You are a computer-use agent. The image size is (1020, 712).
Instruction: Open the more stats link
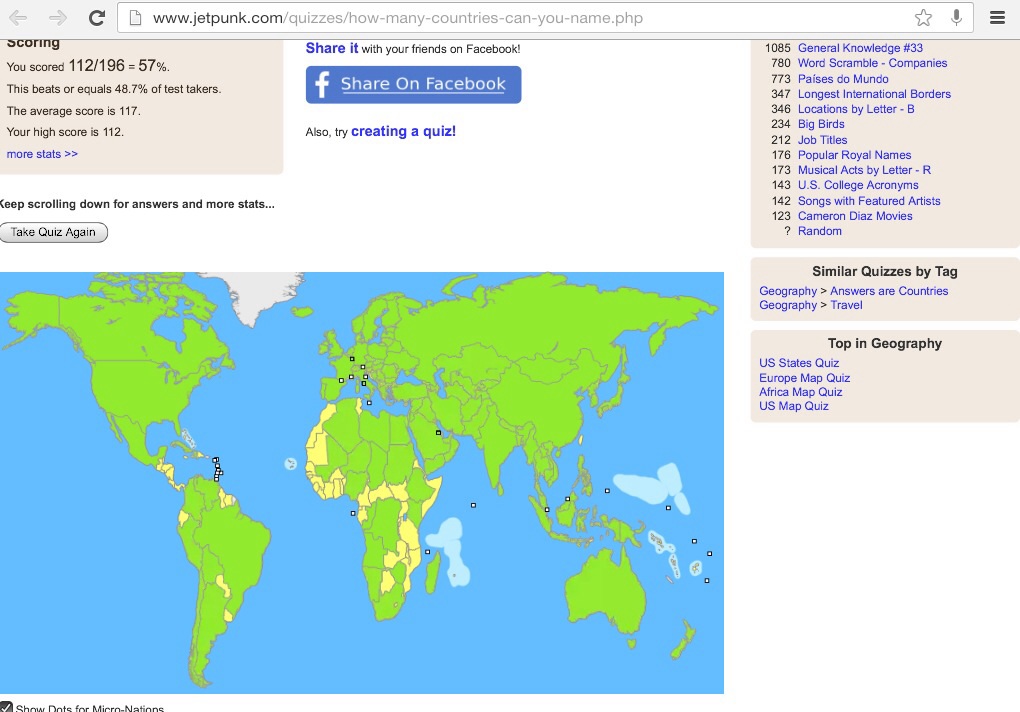42,154
